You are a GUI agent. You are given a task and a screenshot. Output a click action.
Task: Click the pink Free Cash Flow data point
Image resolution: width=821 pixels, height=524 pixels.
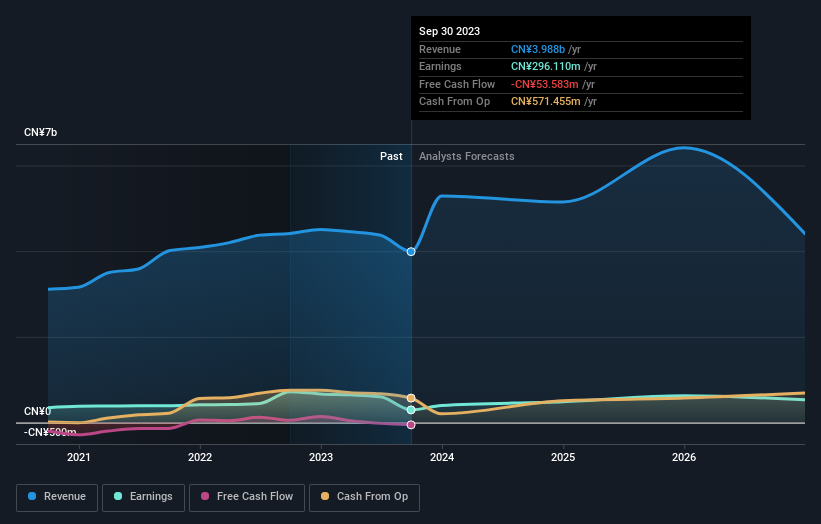coord(411,425)
